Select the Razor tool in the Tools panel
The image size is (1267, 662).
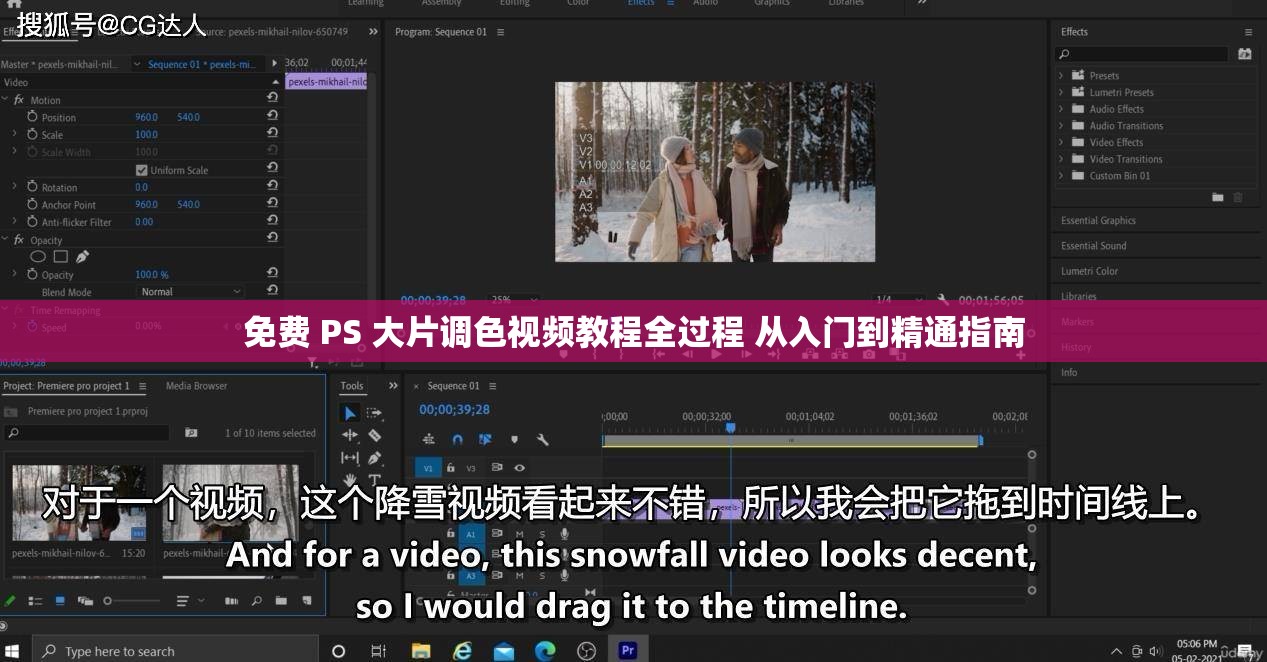click(x=374, y=435)
